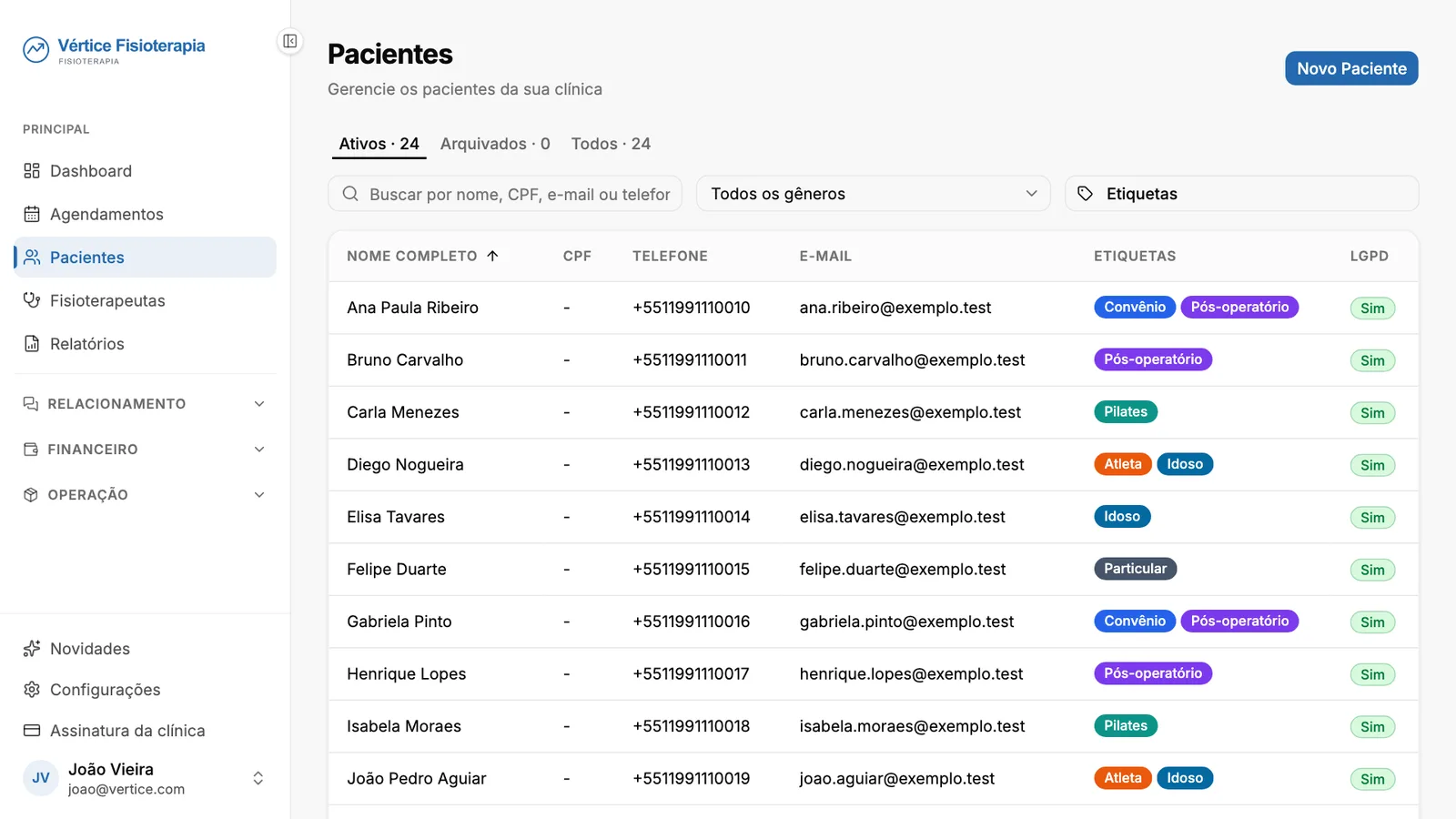Click the Agendamentos calendar icon

32,215
